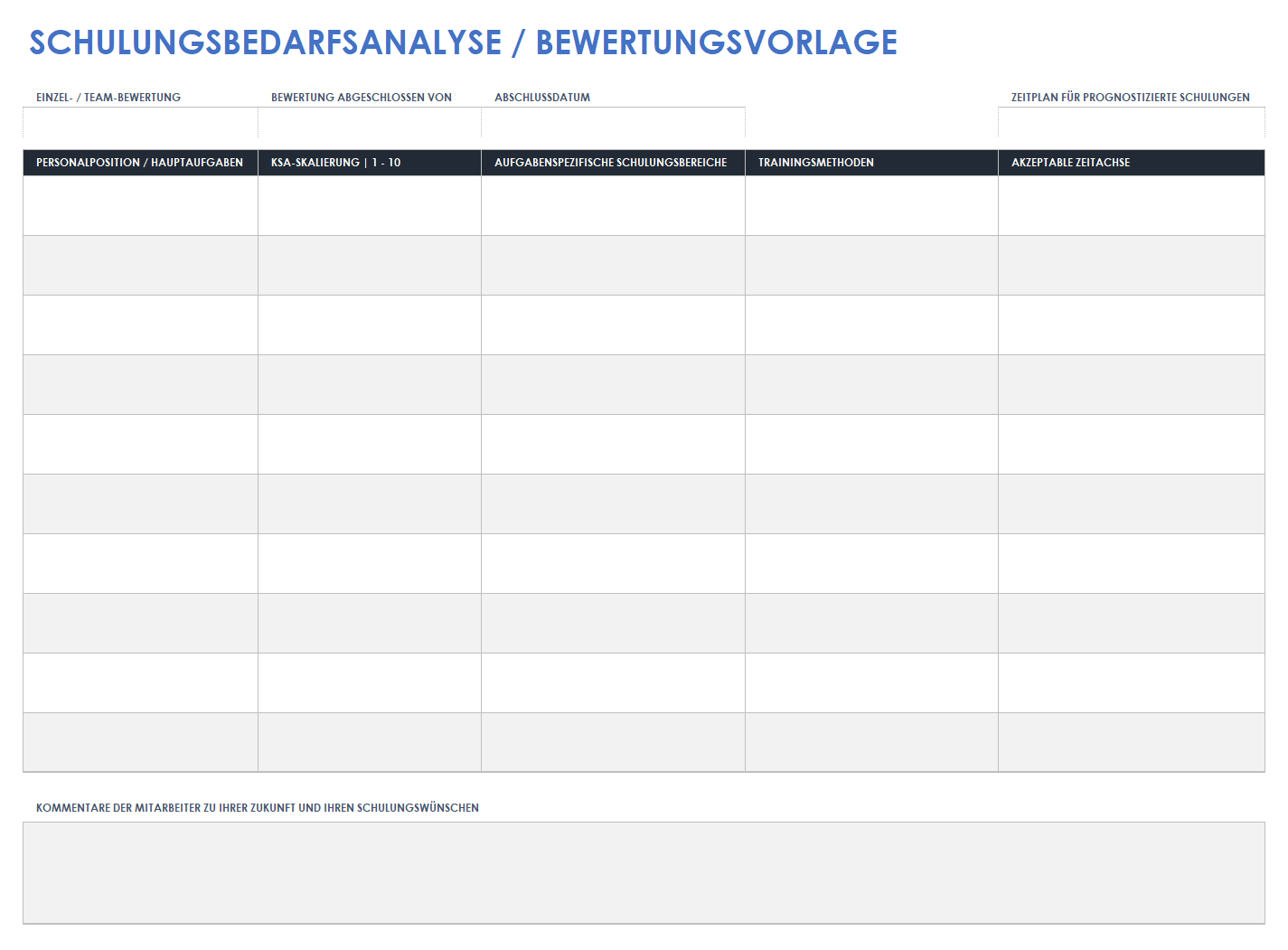
Task: Click the Kommentare der Mitarbeiter label
Action: [x=258, y=808]
